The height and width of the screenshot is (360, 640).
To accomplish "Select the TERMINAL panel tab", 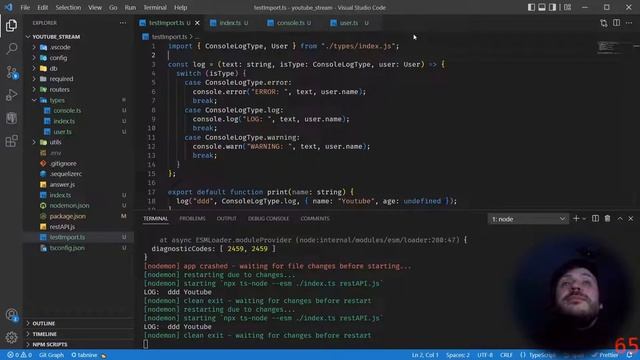I will coord(156,219).
